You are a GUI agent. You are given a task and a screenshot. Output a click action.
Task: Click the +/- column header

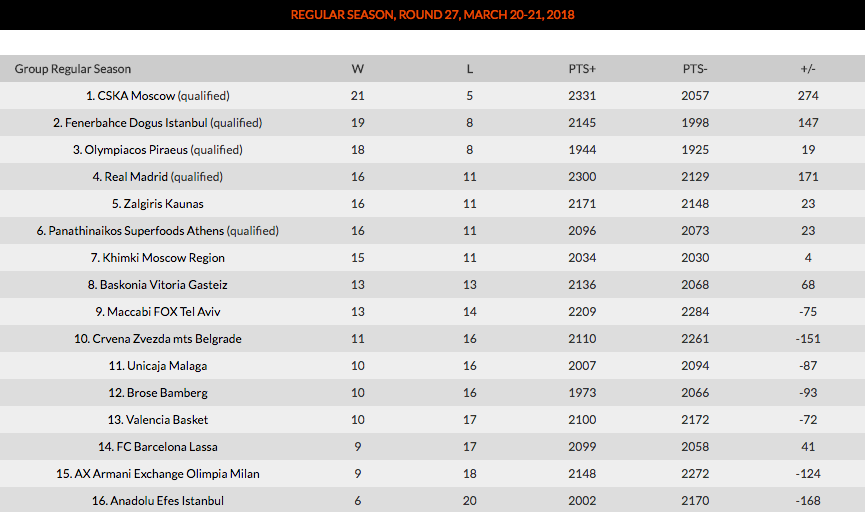pos(808,69)
